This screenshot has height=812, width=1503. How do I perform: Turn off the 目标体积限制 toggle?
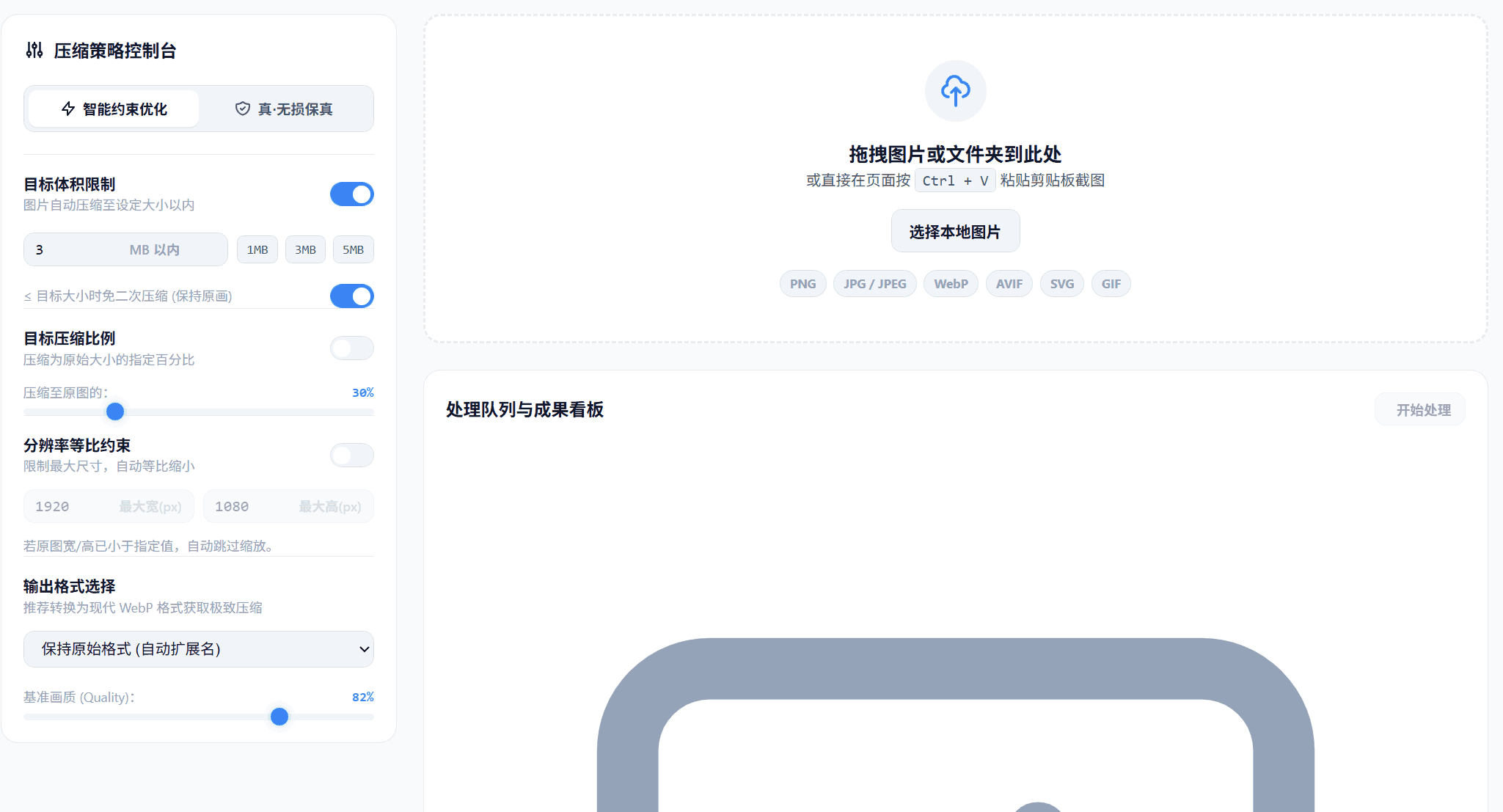click(352, 194)
